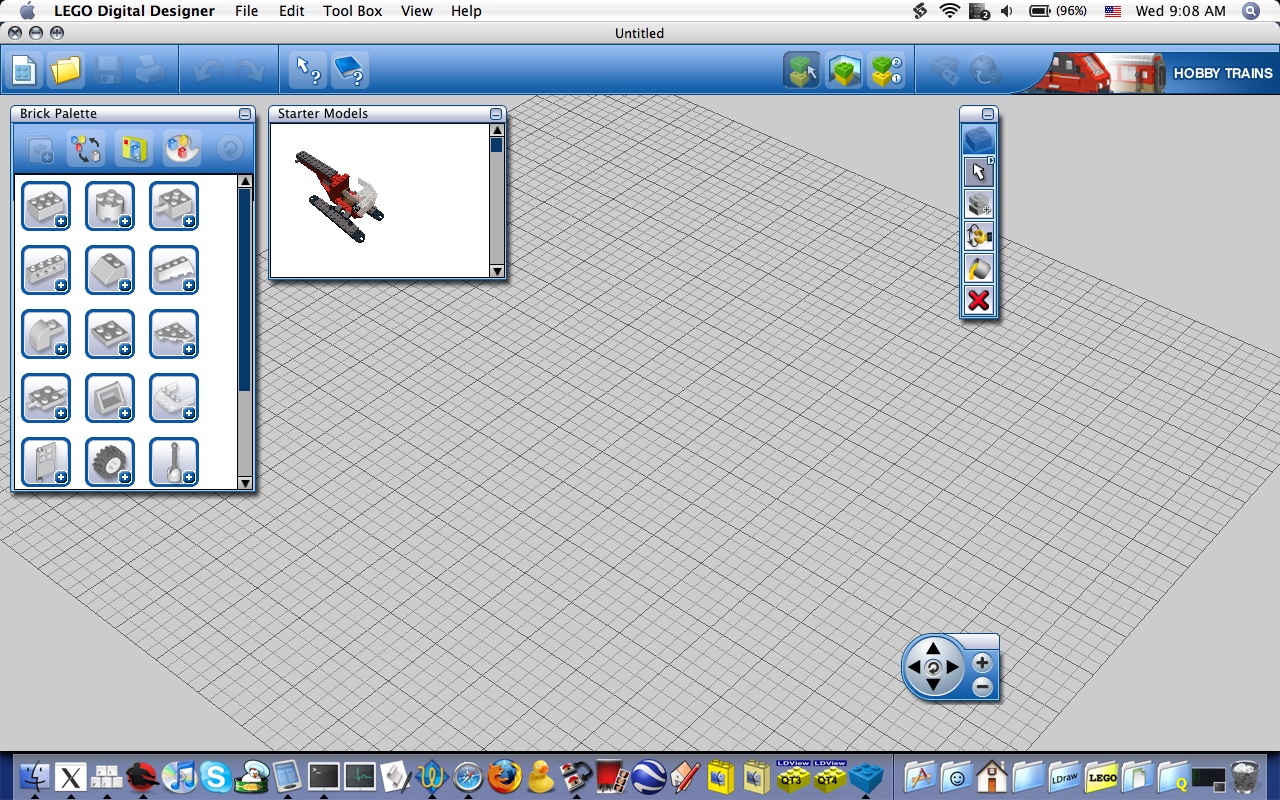Select the Selection tool in the vertical toolbar
Image resolution: width=1280 pixels, height=800 pixels.
(977, 172)
